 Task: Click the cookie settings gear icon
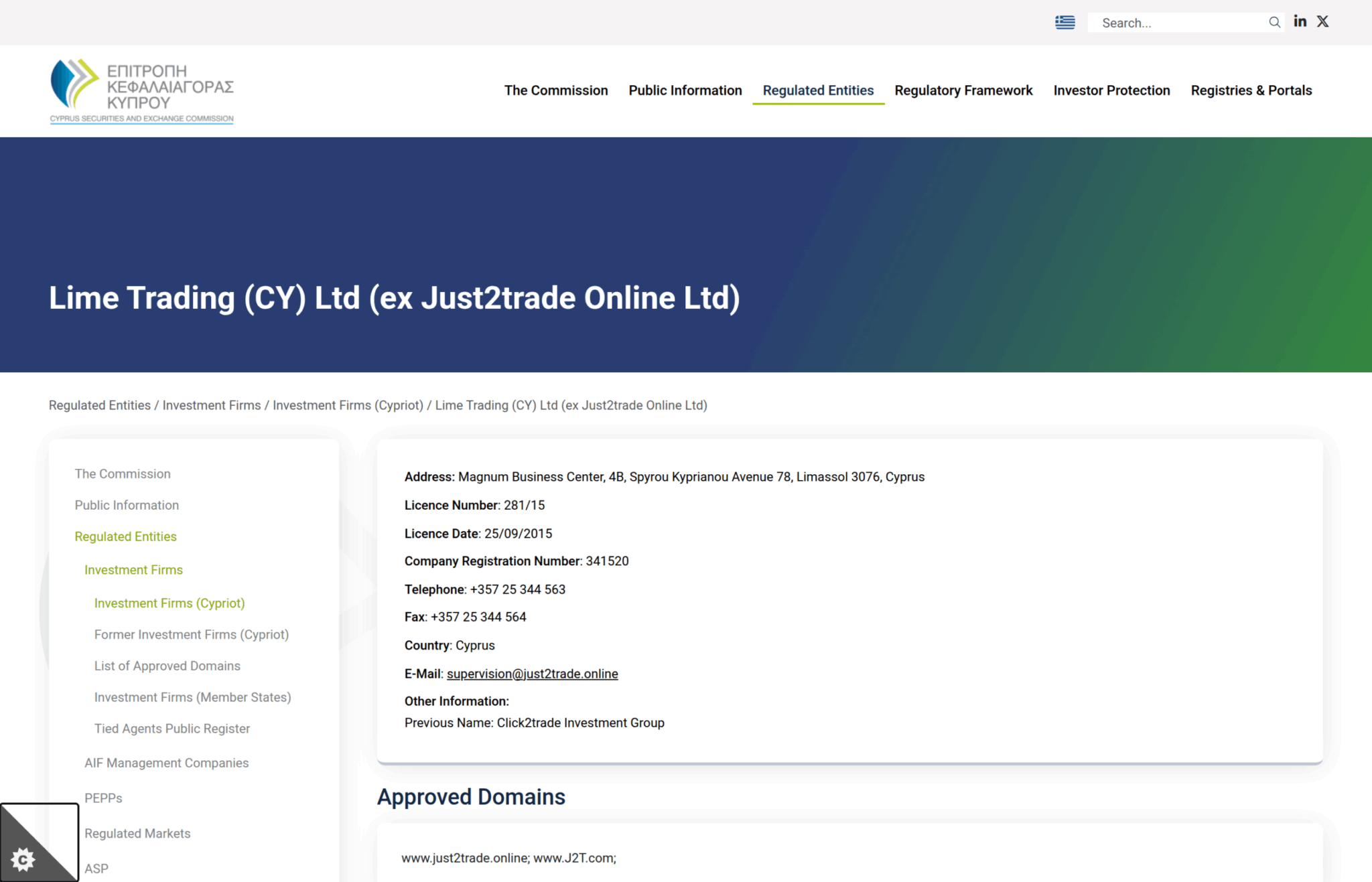click(23, 859)
